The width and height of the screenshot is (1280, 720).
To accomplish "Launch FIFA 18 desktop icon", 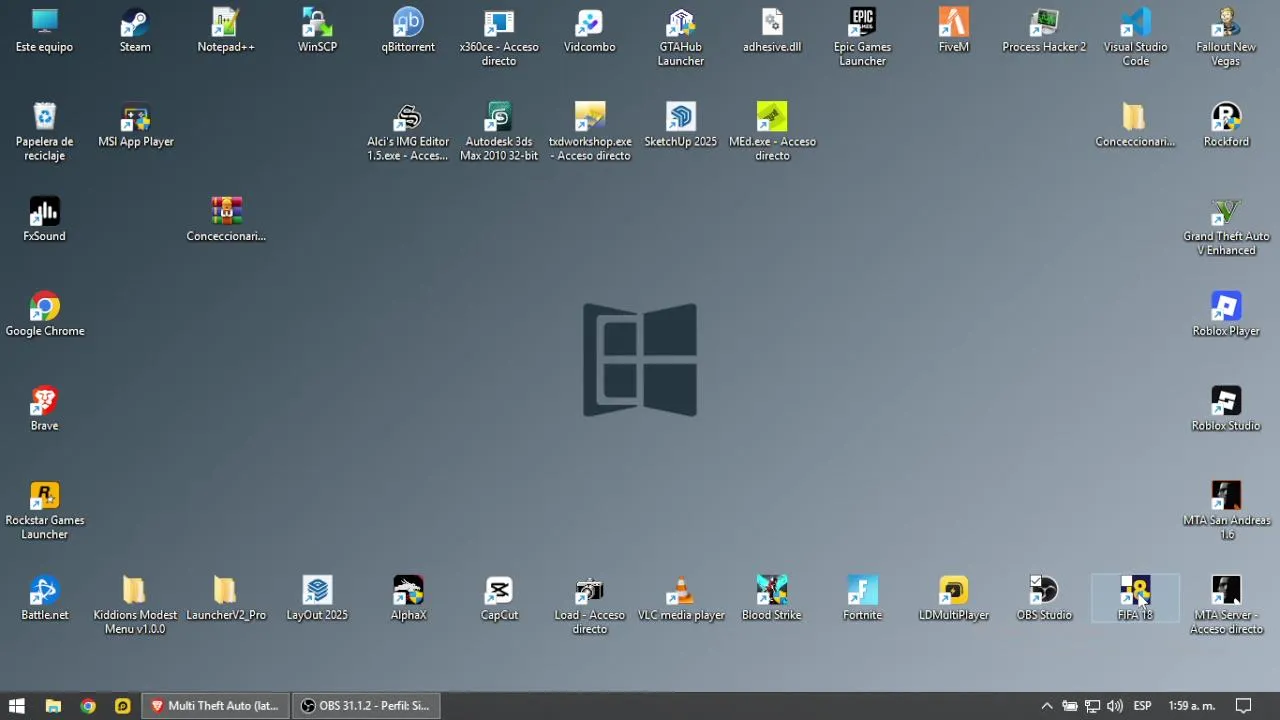I will [1135, 599].
